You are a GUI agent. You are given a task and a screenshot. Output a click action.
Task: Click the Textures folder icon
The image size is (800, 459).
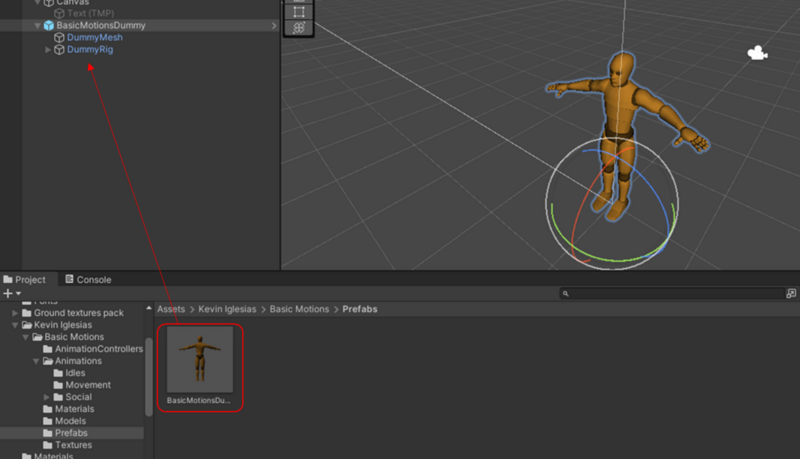[x=48, y=445]
